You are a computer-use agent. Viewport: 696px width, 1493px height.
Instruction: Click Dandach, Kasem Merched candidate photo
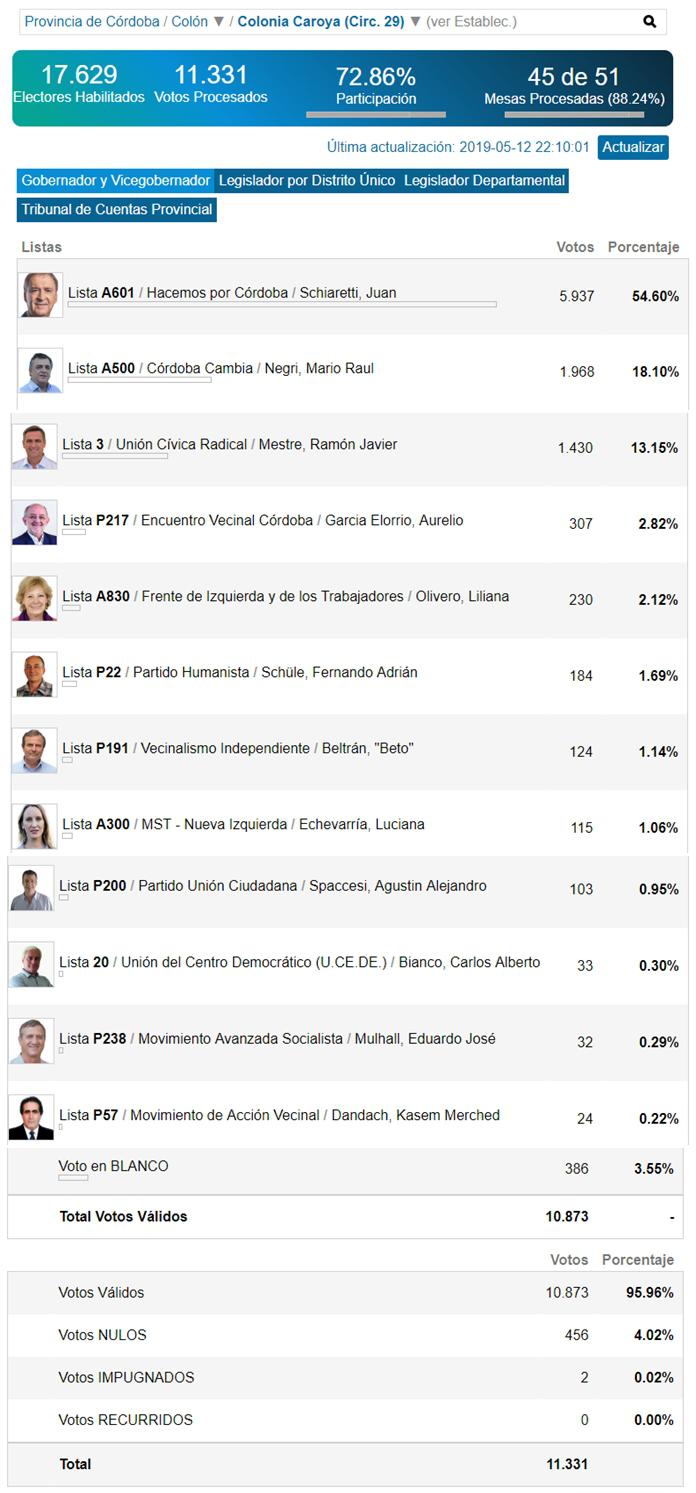pyautogui.click(x=31, y=1118)
